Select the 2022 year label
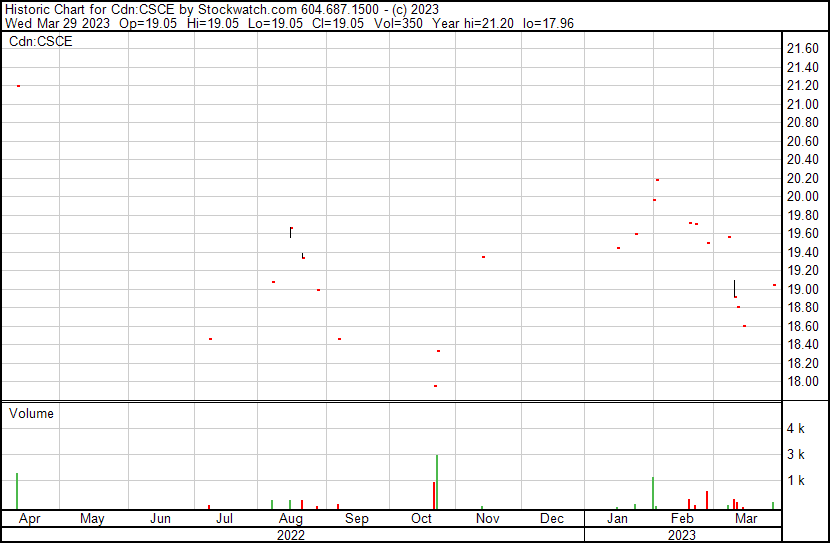This screenshot has width=830, height=543. (291, 535)
